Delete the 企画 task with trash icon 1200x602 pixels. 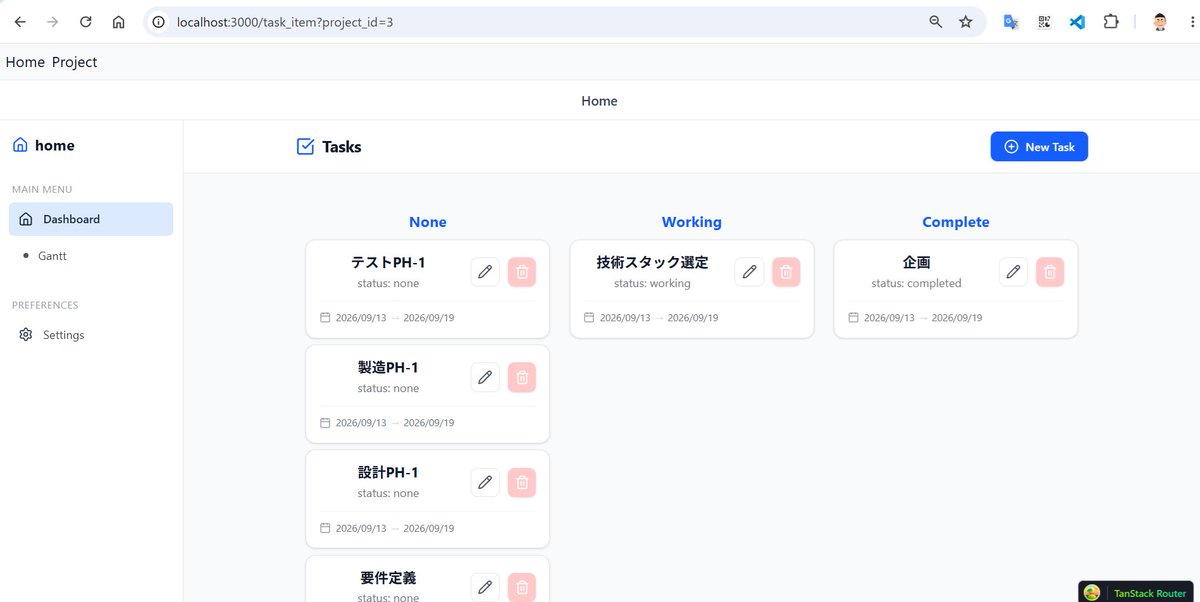pos(1050,272)
